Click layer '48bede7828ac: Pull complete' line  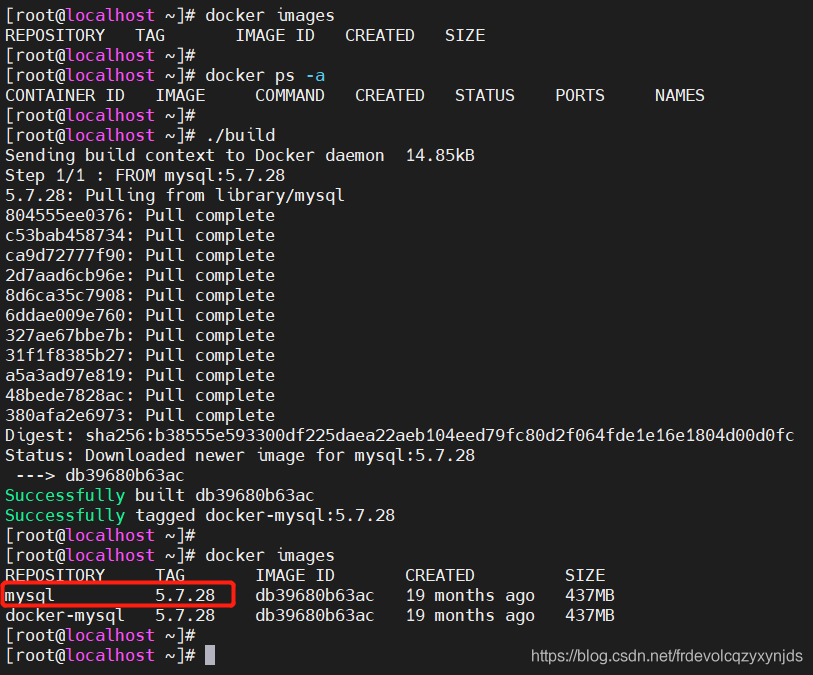[x=140, y=396]
